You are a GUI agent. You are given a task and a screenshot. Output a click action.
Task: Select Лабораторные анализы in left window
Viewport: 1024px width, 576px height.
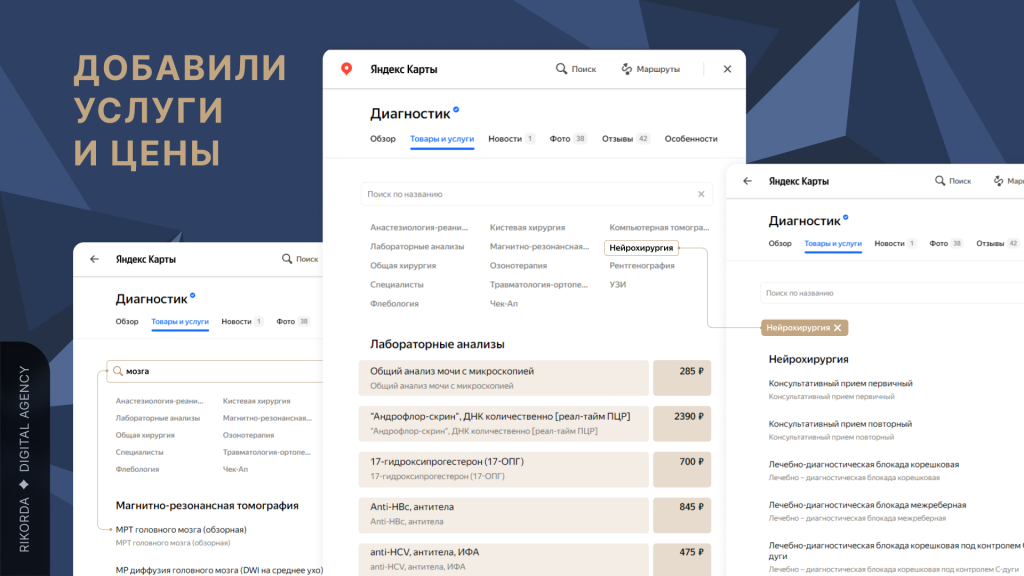(157, 418)
